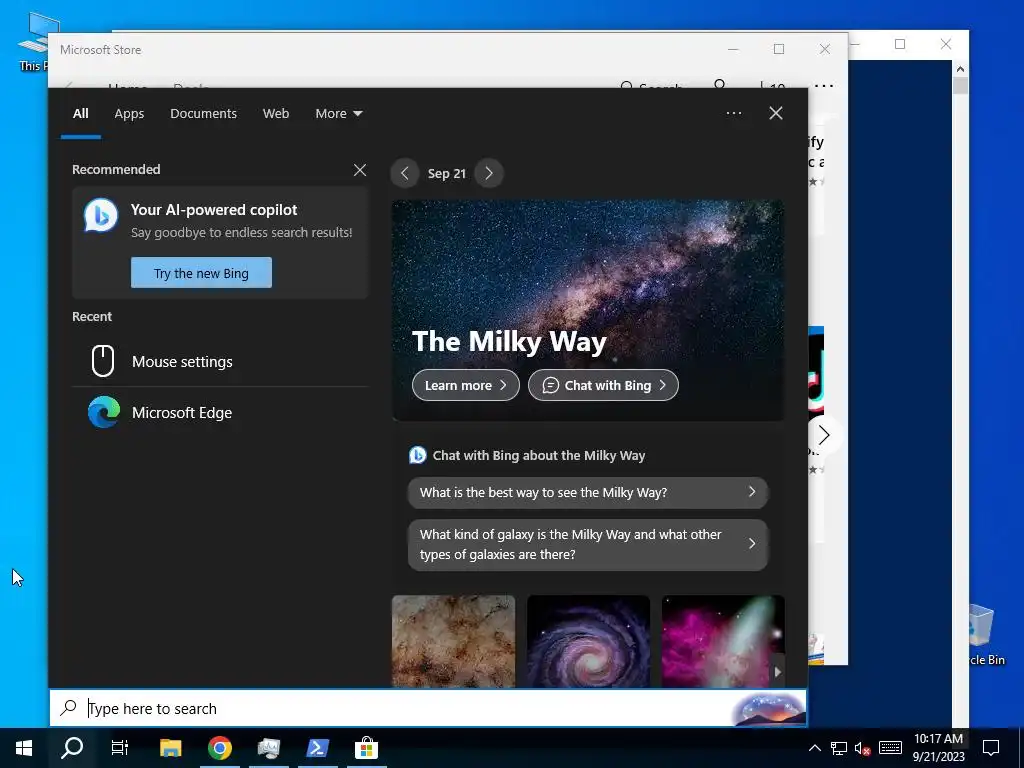This screenshot has height=768, width=1024.
Task: Open the Documents search tab
Action: [x=203, y=114]
